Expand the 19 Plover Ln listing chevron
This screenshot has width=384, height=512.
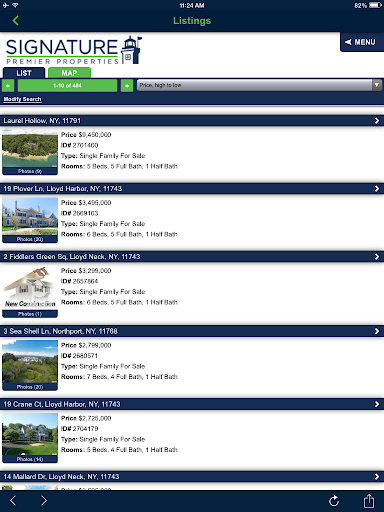(377, 189)
